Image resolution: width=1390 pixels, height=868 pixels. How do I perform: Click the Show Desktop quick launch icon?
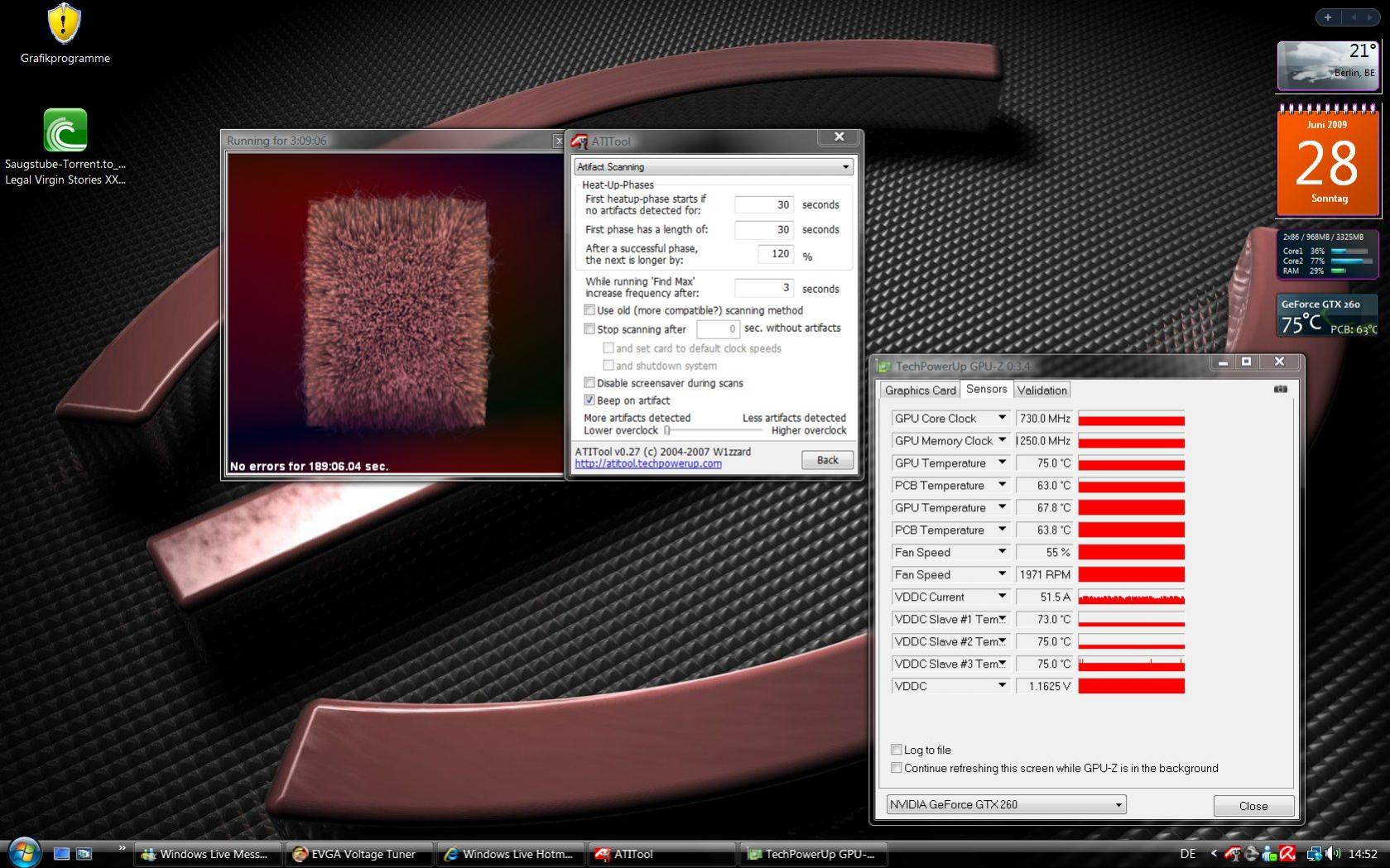tap(61, 853)
